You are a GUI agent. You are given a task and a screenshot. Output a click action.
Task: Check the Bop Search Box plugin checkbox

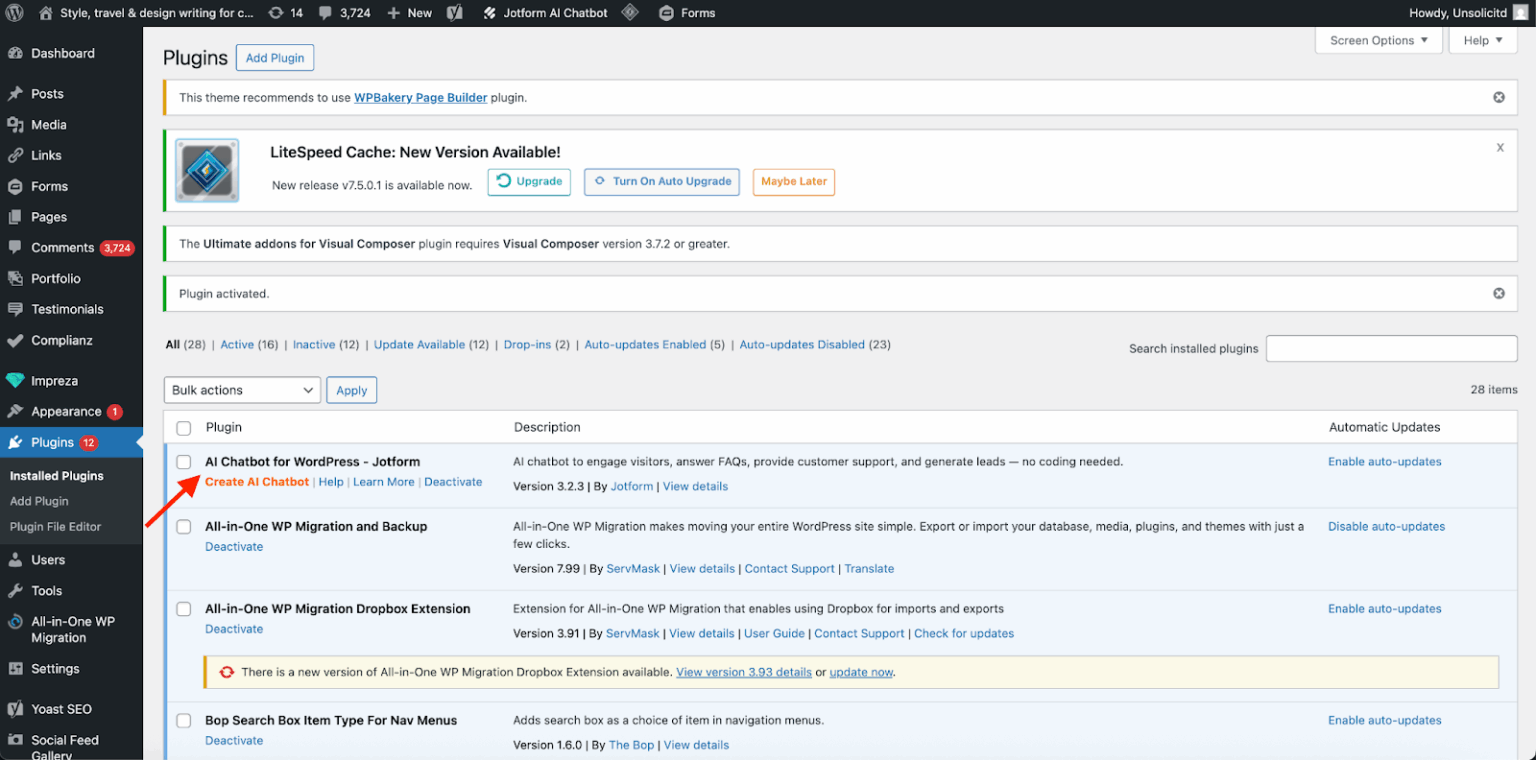(x=183, y=720)
